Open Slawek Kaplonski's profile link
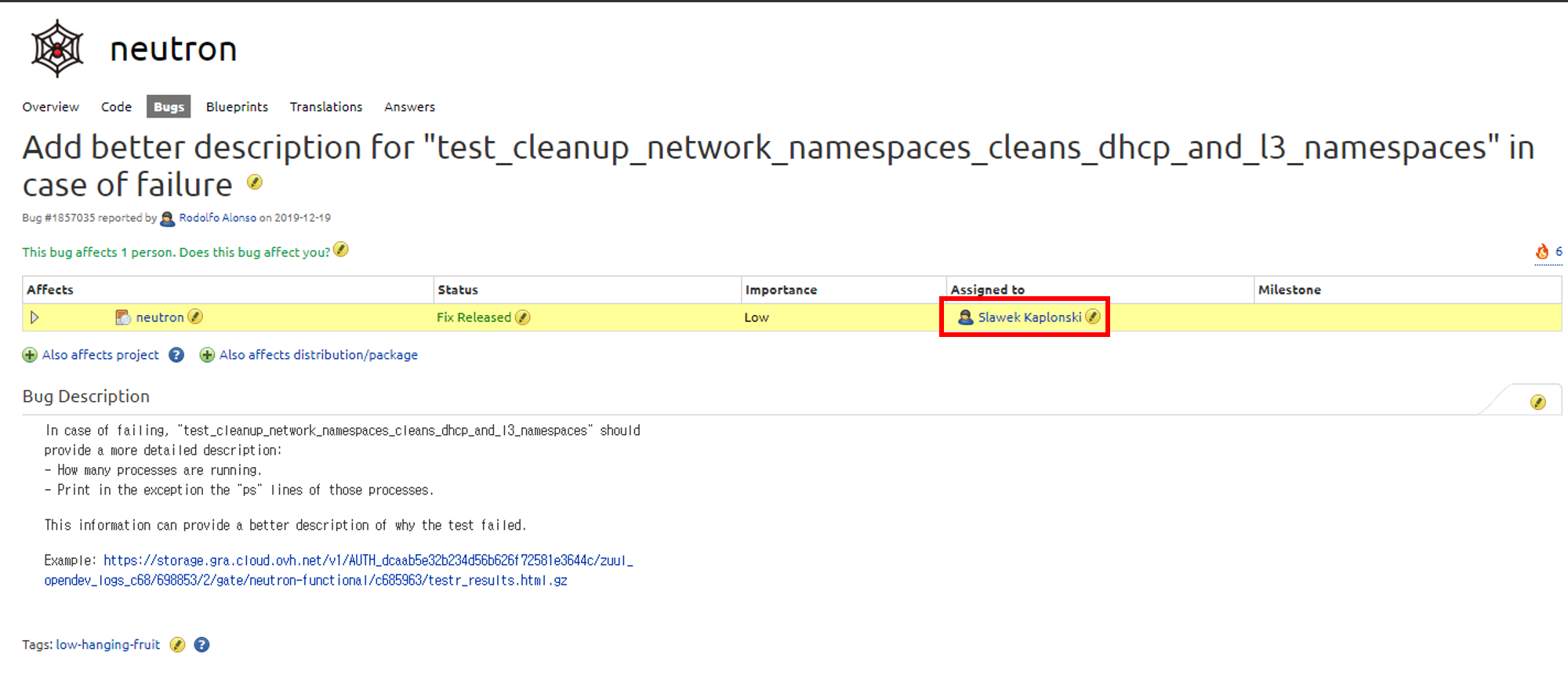Image resolution: width=1568 pixels, height=681 pixels. [1029, 317]
